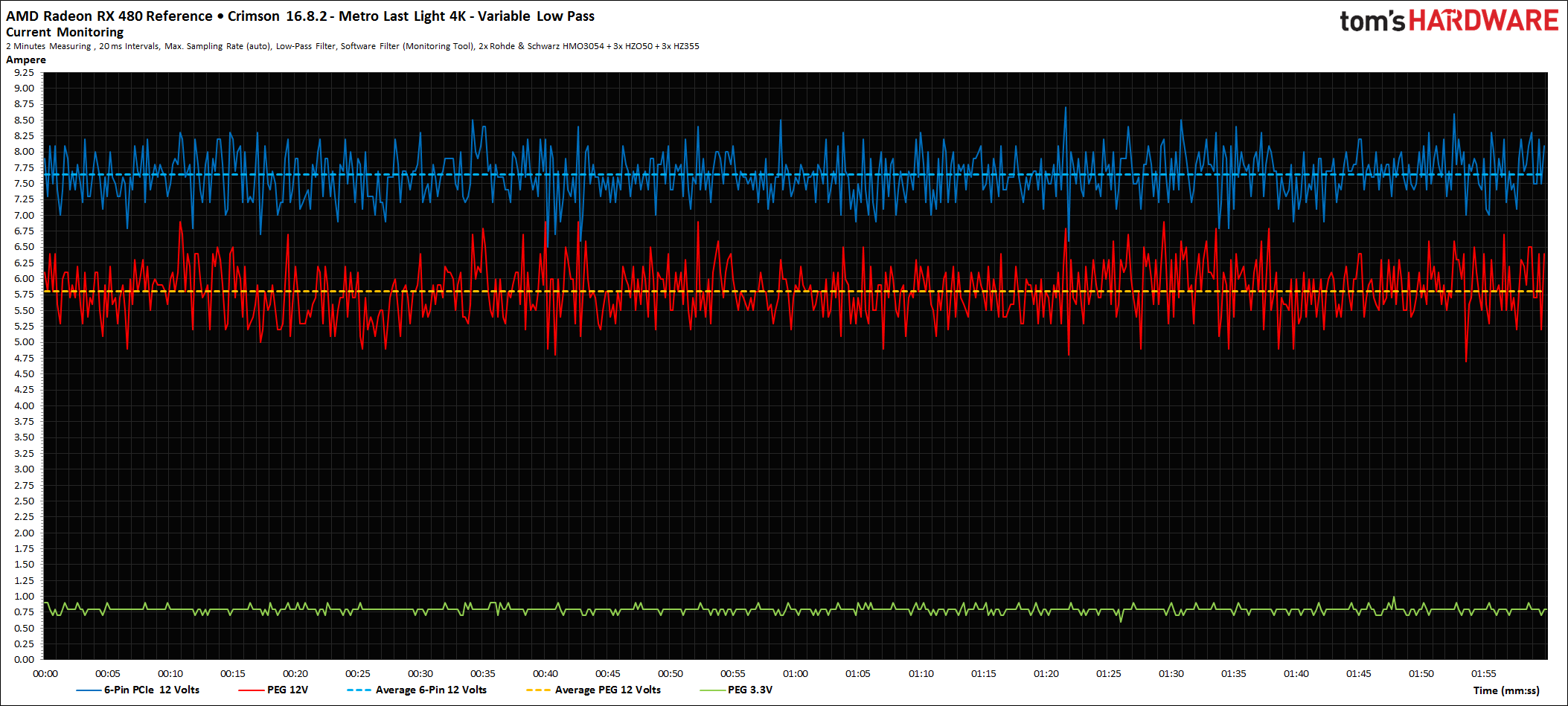This screenshot has width=1568, height=706.
Task: Click the 6-Pin PCIe 12 Volts legend entry
Action: point(138,690)
